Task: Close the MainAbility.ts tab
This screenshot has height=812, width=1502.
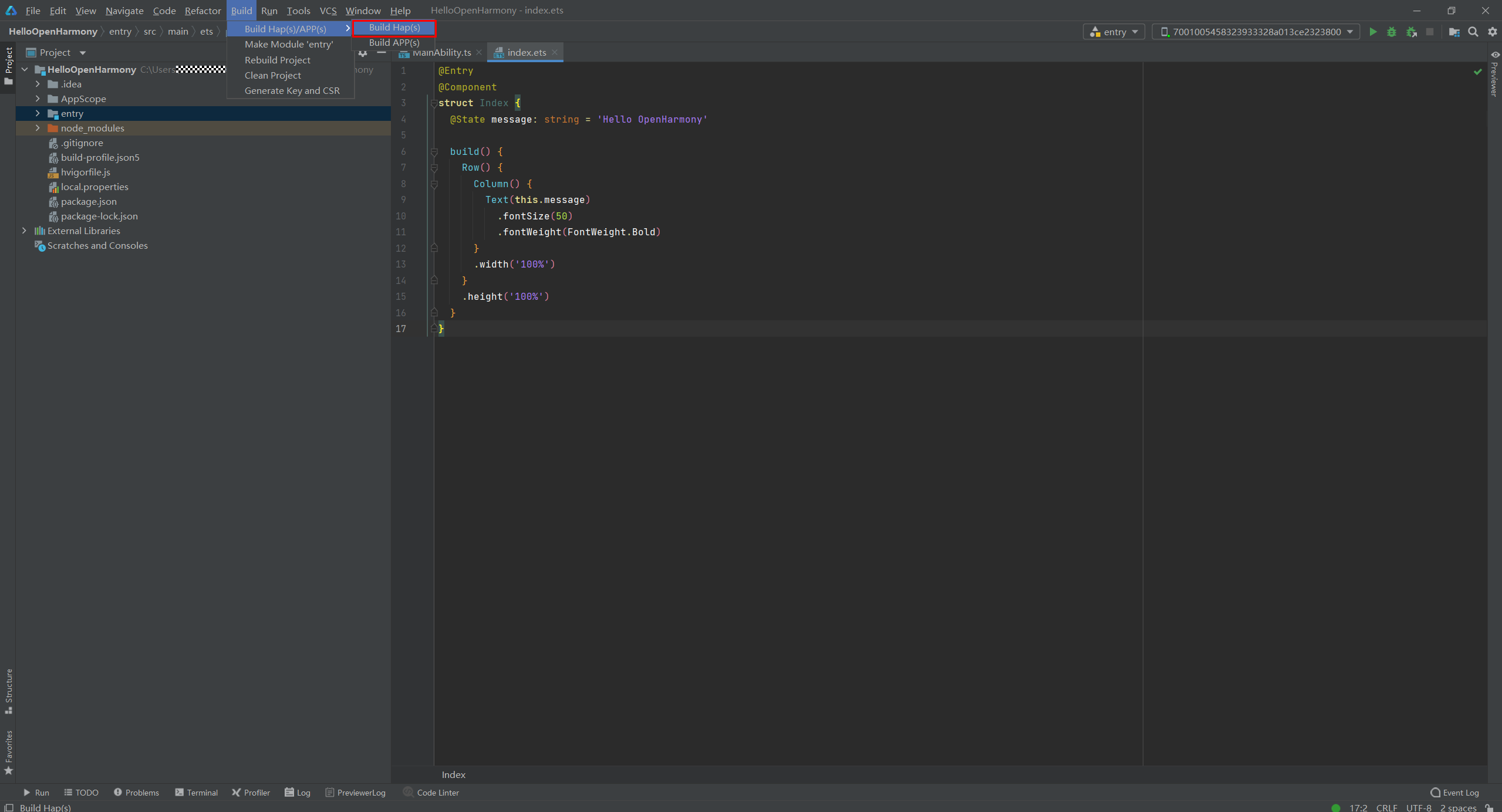Action: [x=479, y=53]
